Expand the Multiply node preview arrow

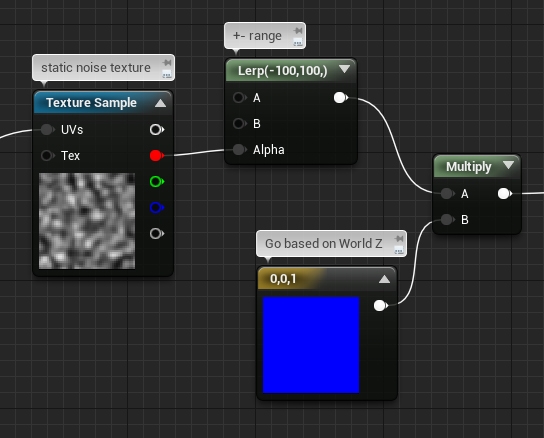tap(509, 165)
